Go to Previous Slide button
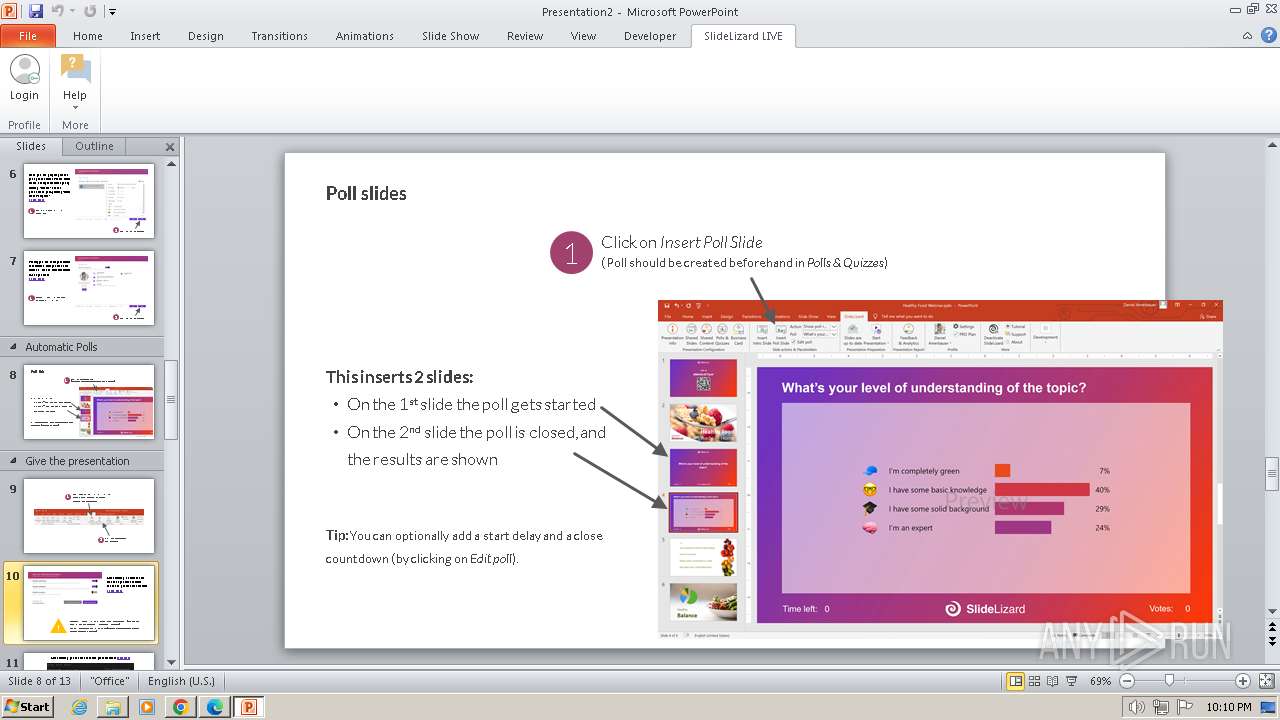The height and width of the screenshot is (720, 1280). [x=1272, y=625]
